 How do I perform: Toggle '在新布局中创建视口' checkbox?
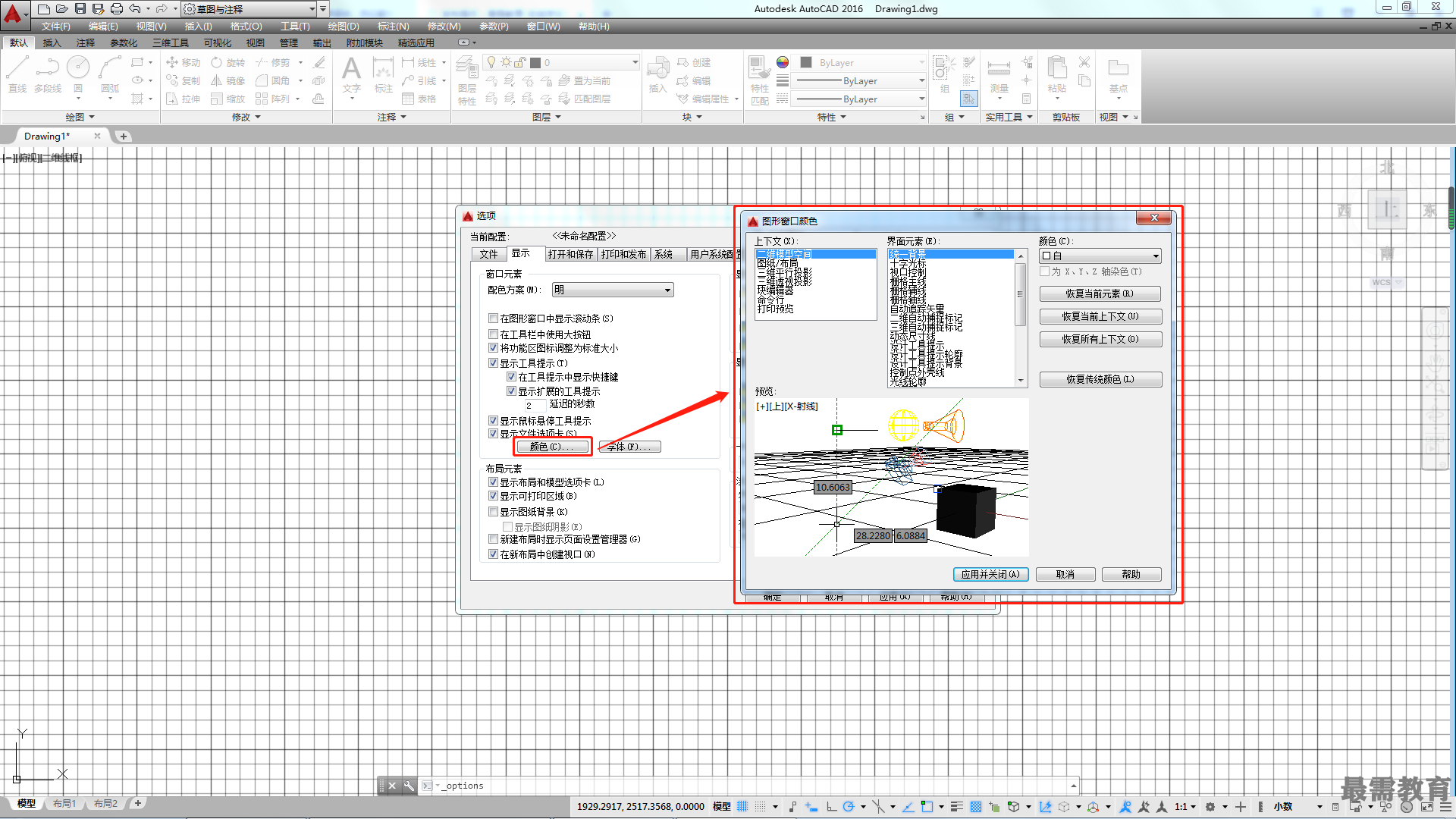[x=493, y=554]
